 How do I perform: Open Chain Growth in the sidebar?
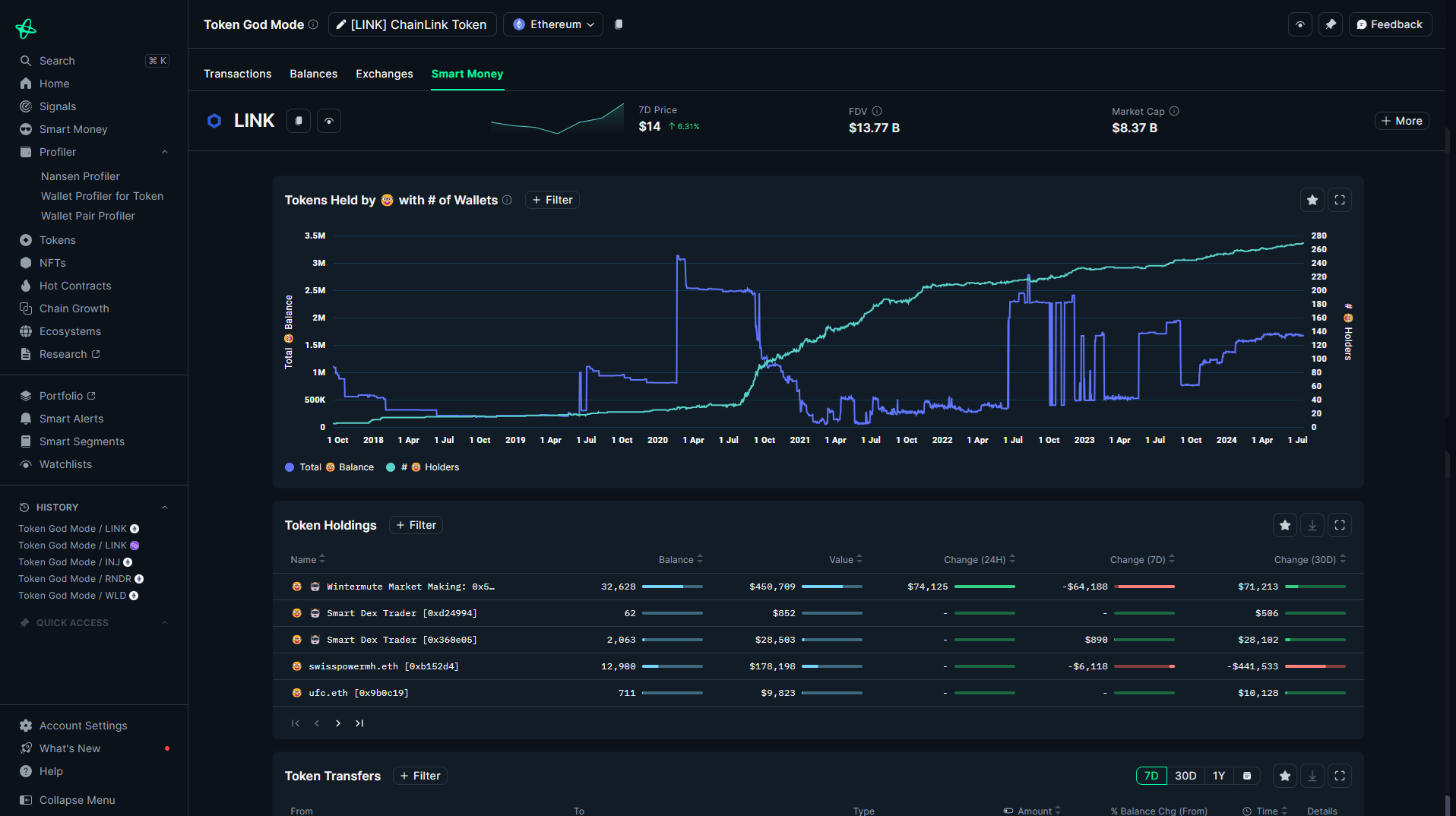click(x=74, y=308)
